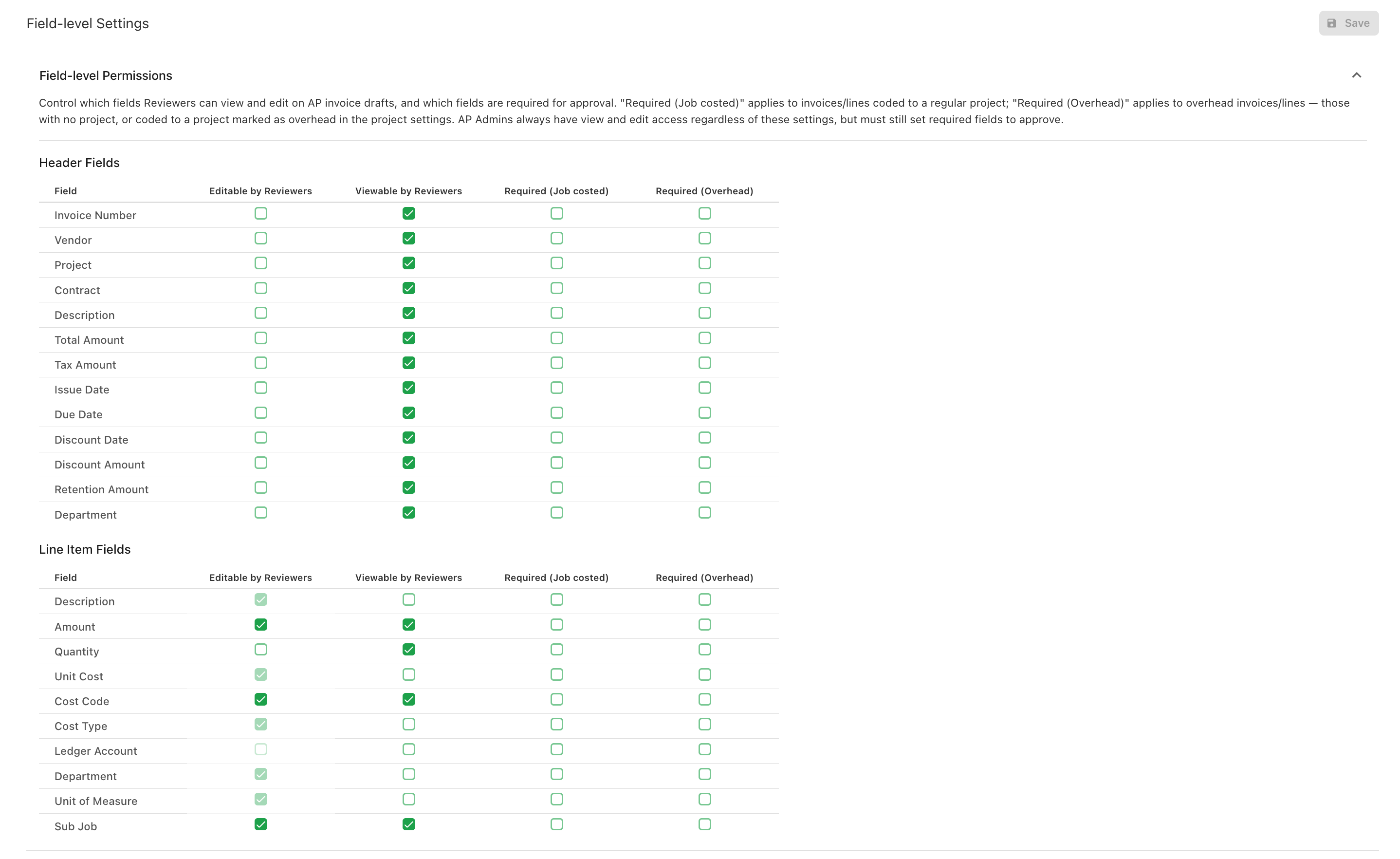
Task: Check Required (Job costed) for line item Description
Action: [556, 599]
